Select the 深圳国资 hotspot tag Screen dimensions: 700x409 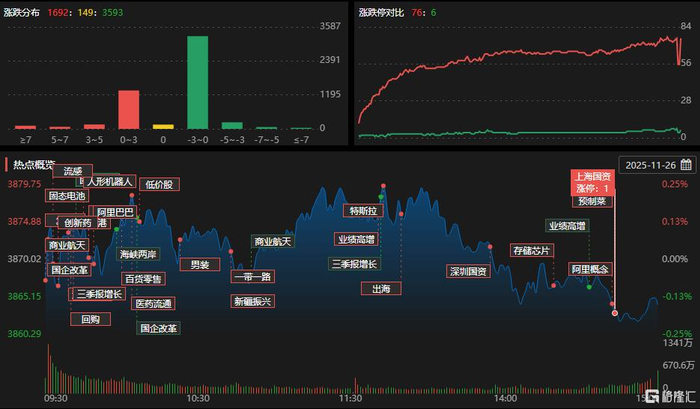point(468,271)
